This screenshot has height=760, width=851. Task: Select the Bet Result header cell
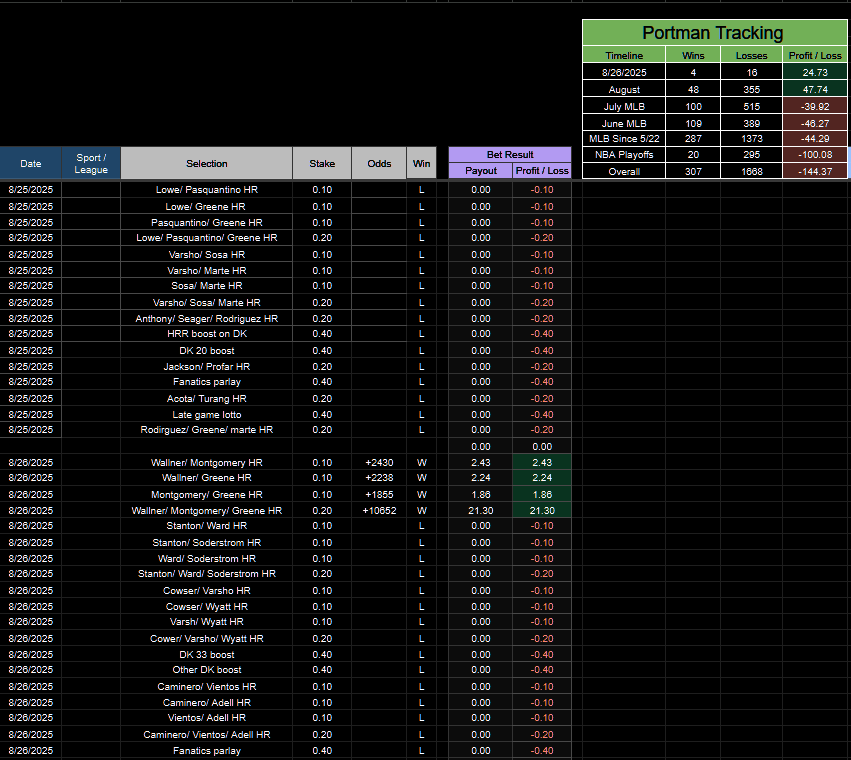(x=510, y=155)
